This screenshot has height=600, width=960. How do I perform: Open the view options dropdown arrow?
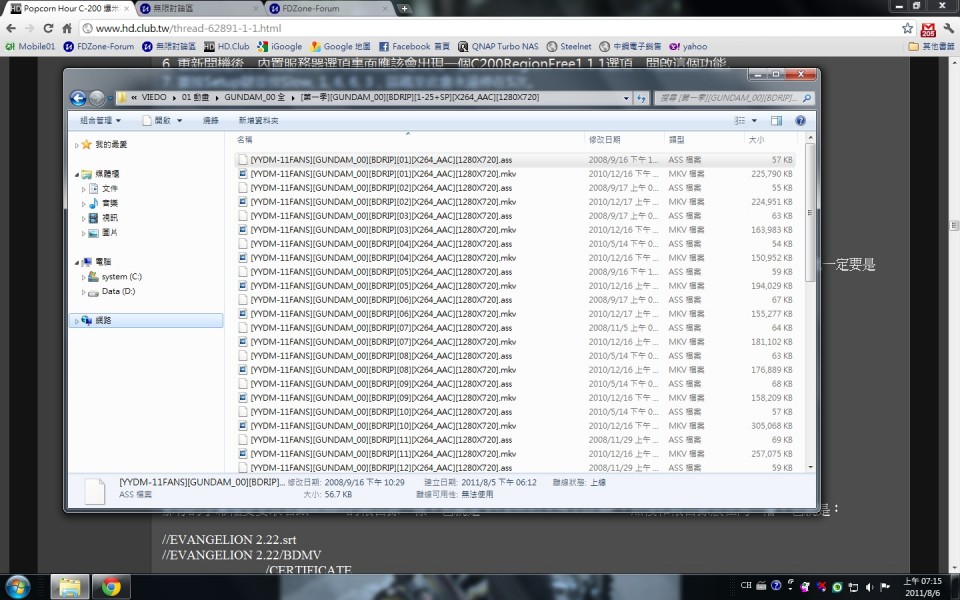click(754, 121)
